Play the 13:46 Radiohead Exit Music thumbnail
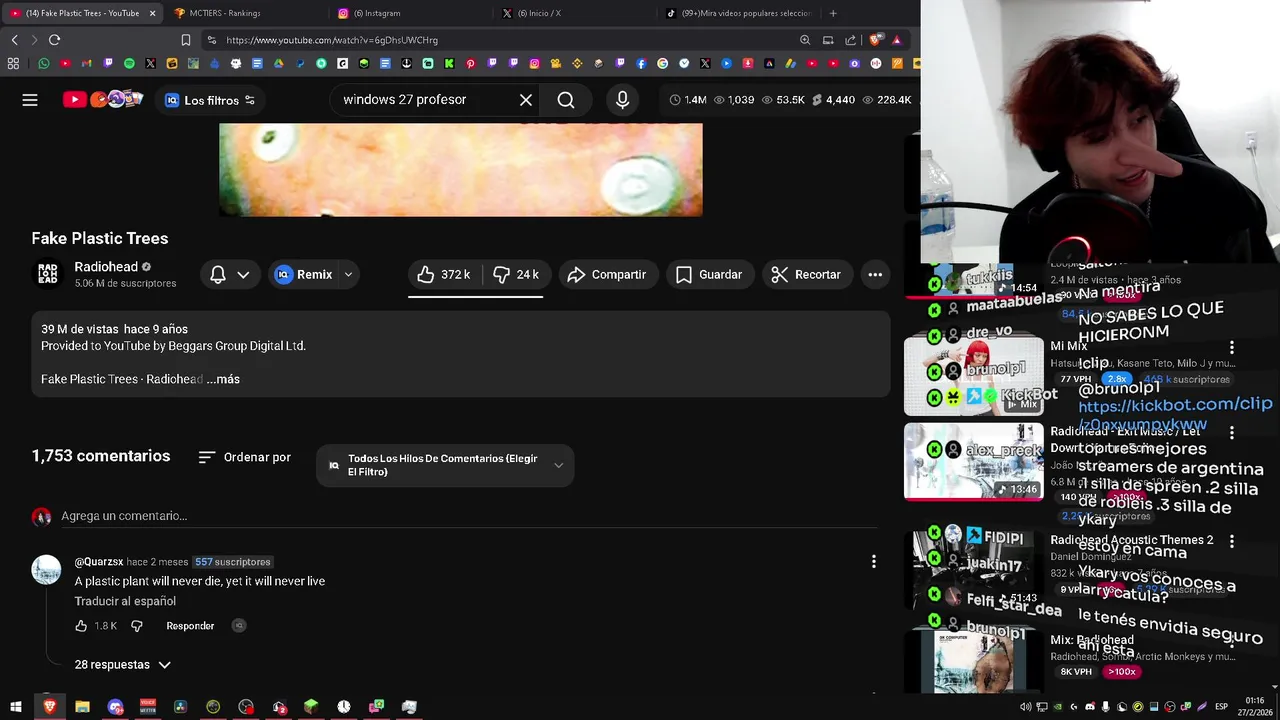This screenshot has height=720, width=1280. pyautogui.click(x=973, y=461)
